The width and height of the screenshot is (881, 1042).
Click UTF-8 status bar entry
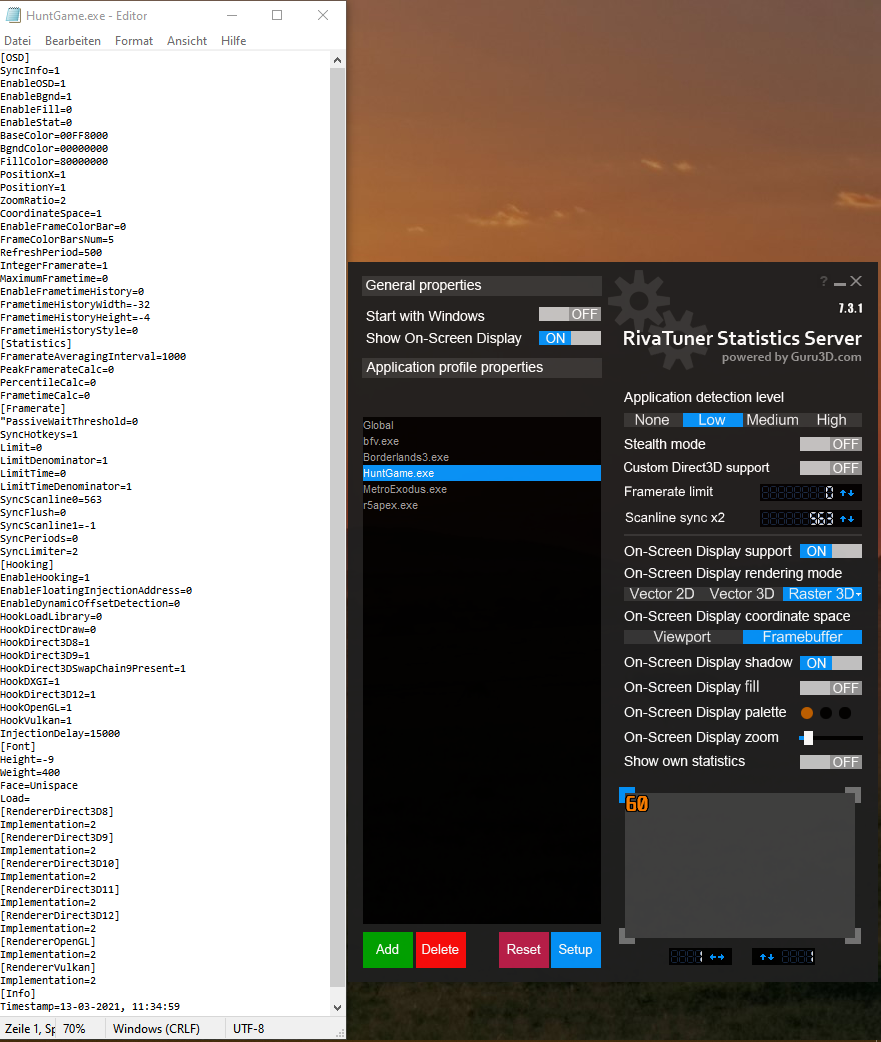point(248,1029)
